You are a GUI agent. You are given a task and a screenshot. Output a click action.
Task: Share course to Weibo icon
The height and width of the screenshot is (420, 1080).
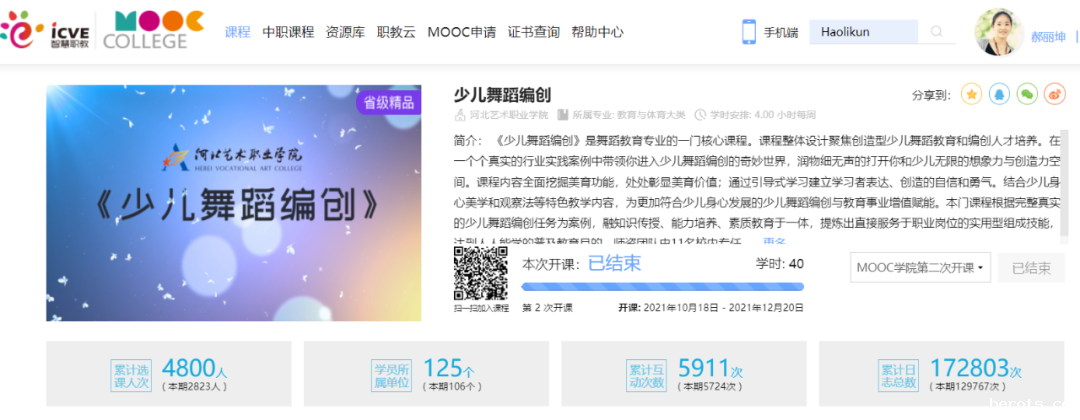[x=1054, y=94]
